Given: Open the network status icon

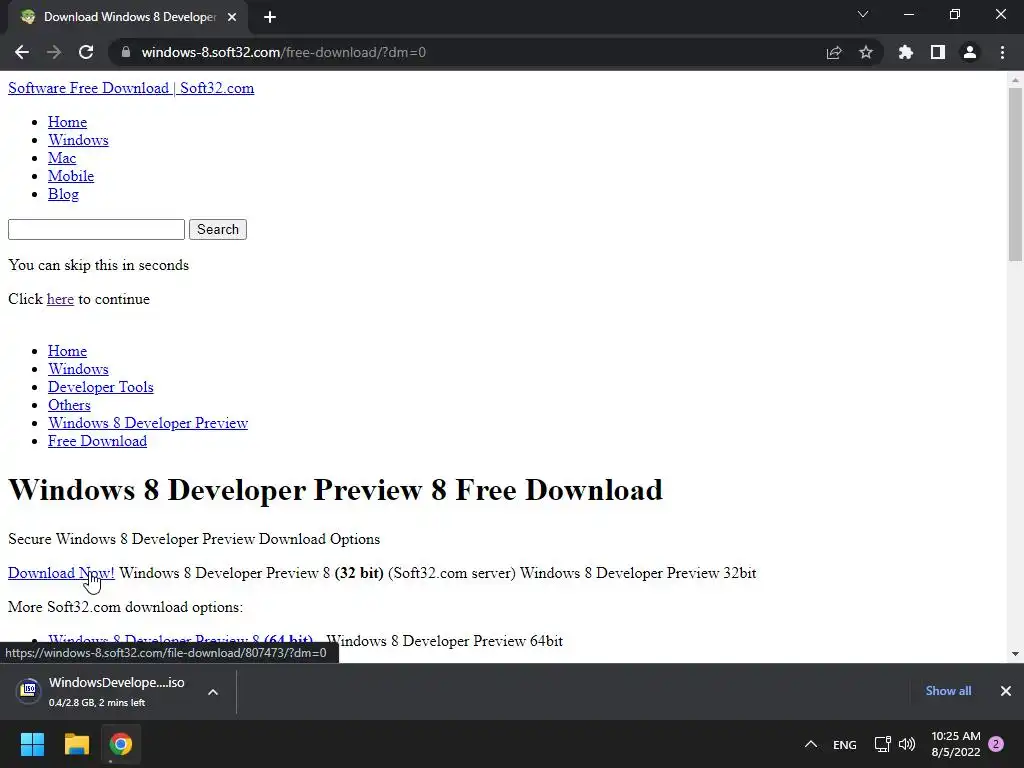Looking at the screenshot, I should [x=882, y=744].
